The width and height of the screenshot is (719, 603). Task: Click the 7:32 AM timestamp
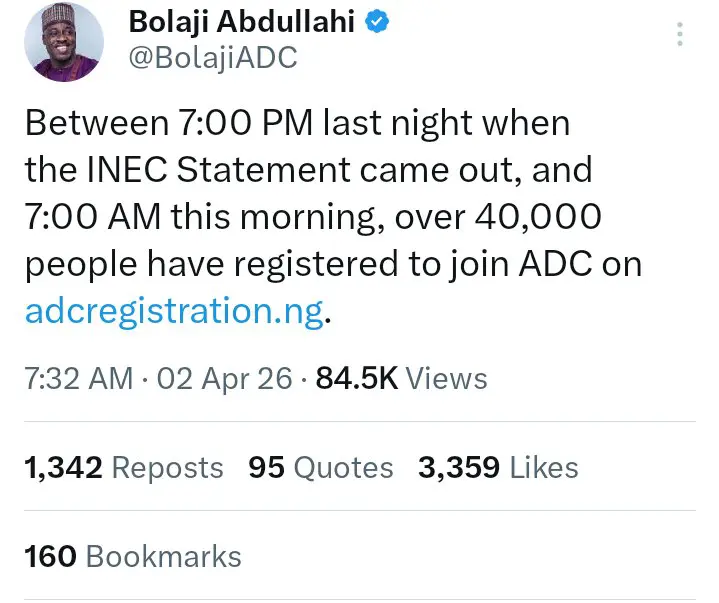coord(78,378)
